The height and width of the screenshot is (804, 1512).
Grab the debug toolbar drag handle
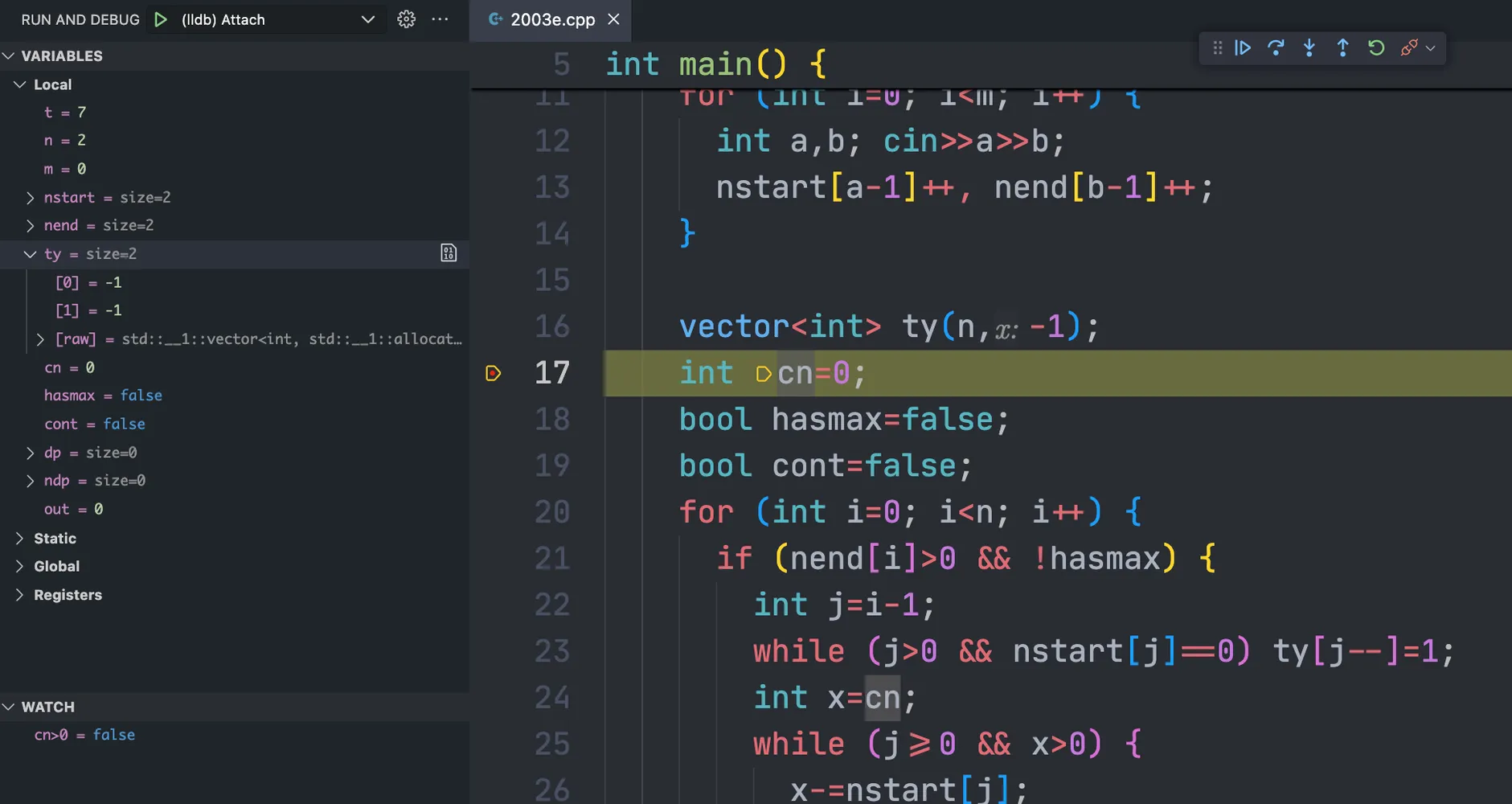(1218, 48)
